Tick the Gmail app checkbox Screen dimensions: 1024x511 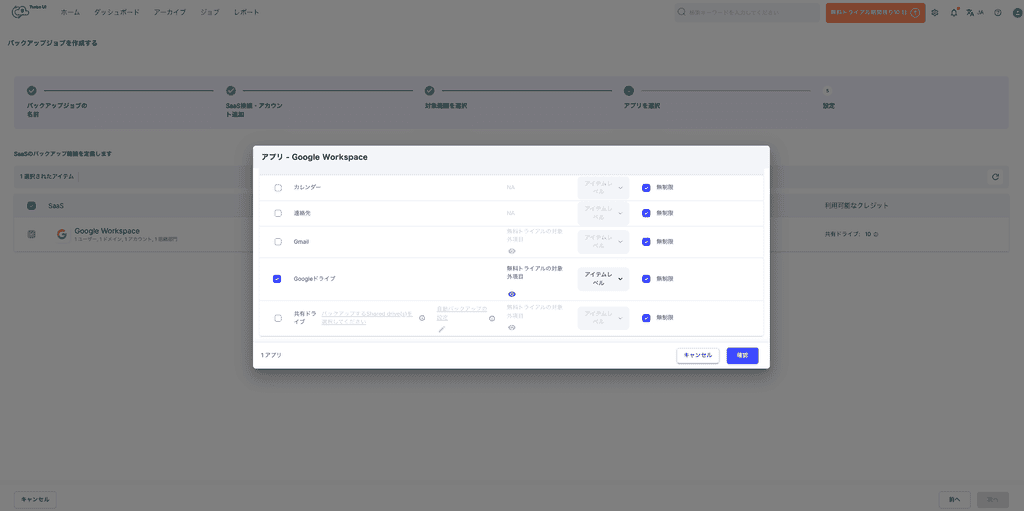pos(278,242)
